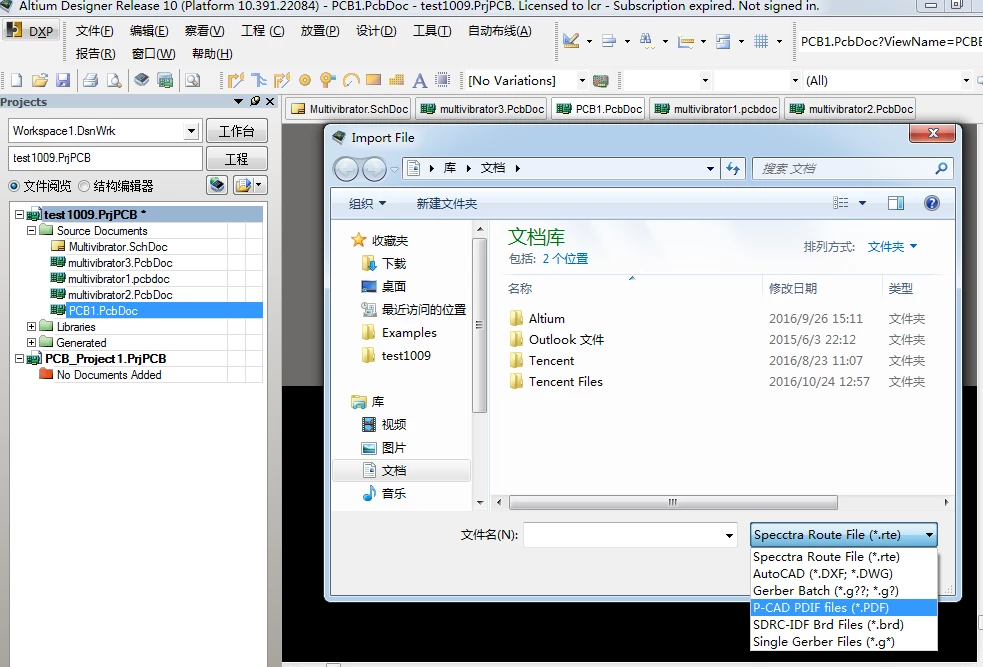Choose AutoCAD (*.DXF; *.DWG) file type
983x667 pixels.
click(x=844, y=574)
